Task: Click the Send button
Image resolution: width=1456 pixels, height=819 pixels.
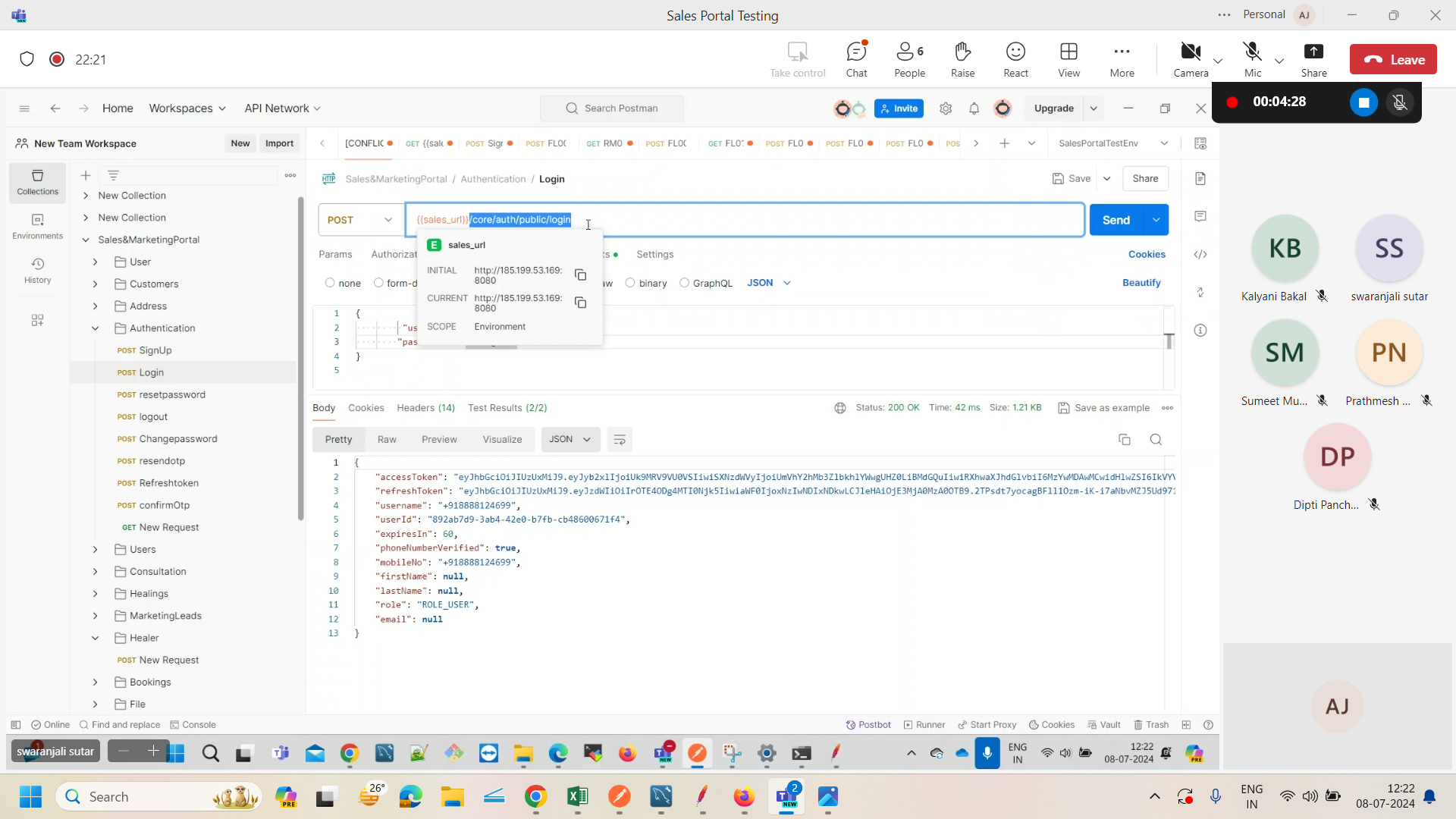Action: (1116, 220)
